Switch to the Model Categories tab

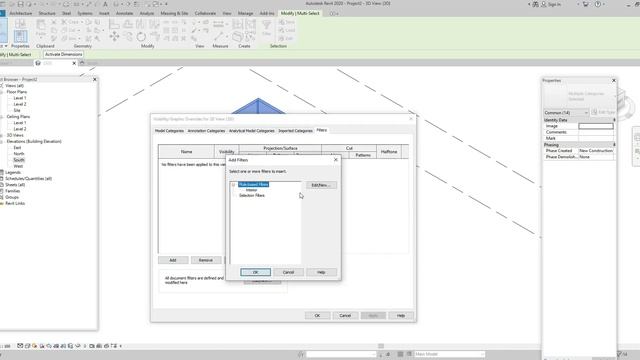tap(169, 131)
